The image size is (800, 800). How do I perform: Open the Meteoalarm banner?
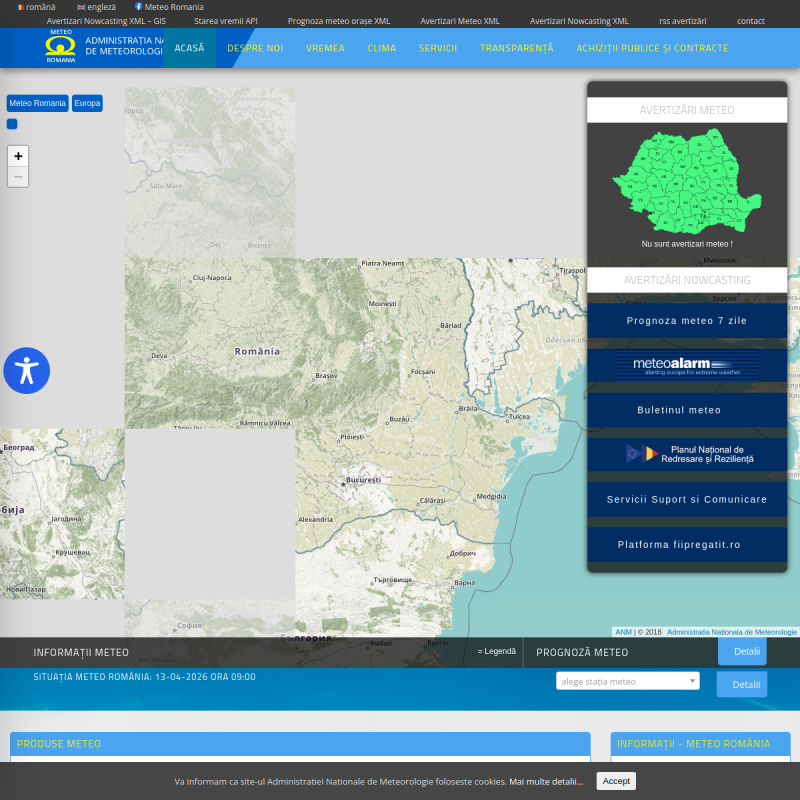(687, 365)
